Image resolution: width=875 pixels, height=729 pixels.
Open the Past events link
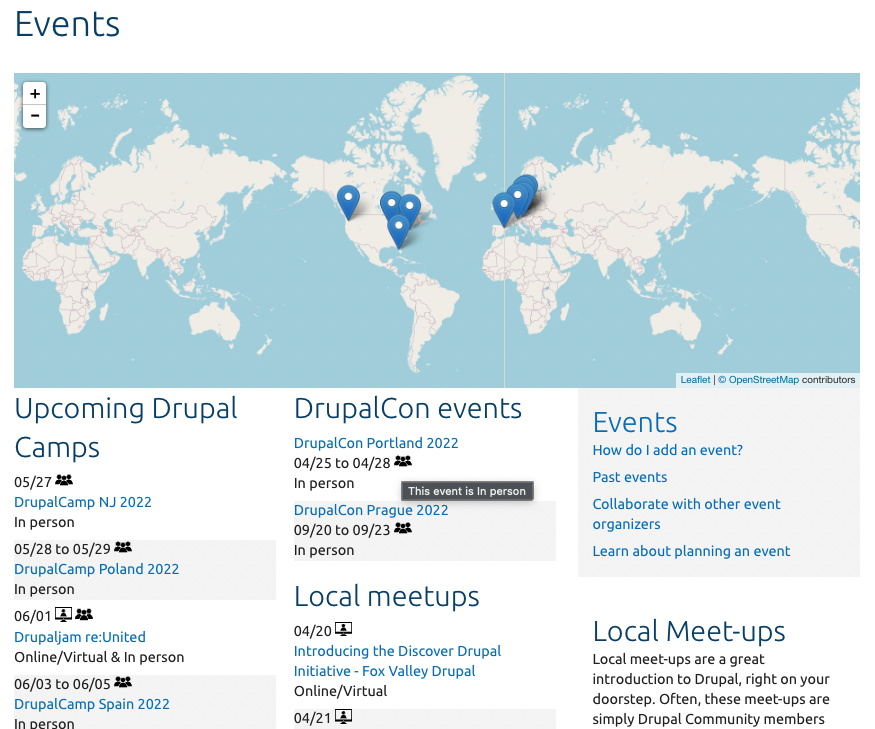click(x=629, y=477)
